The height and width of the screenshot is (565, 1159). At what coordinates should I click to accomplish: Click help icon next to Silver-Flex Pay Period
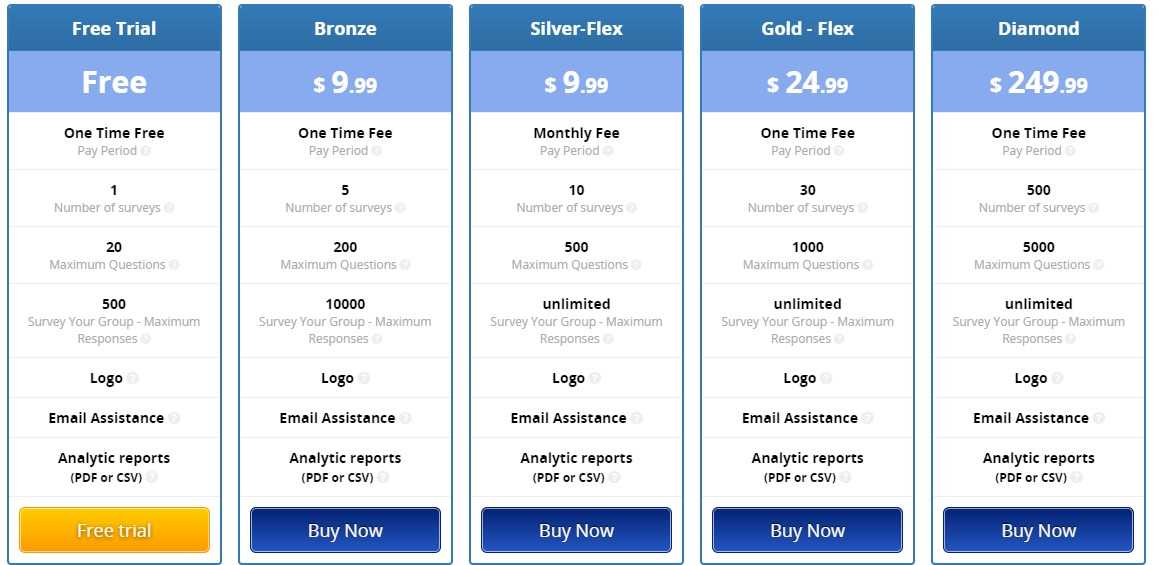point(608,151)
